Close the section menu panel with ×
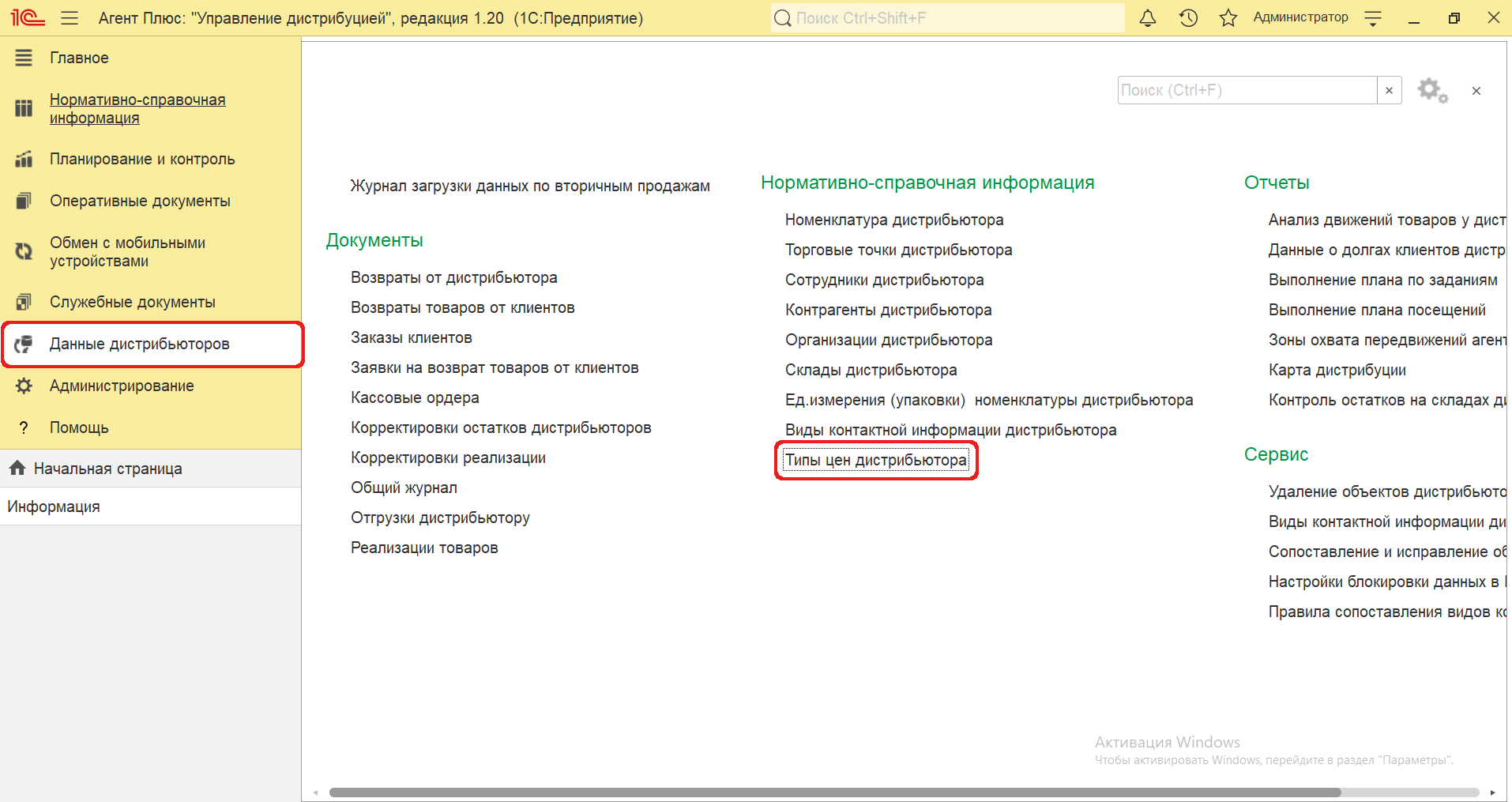The width and height of the screenshot is (1512, 802). tap(1476, 91)
